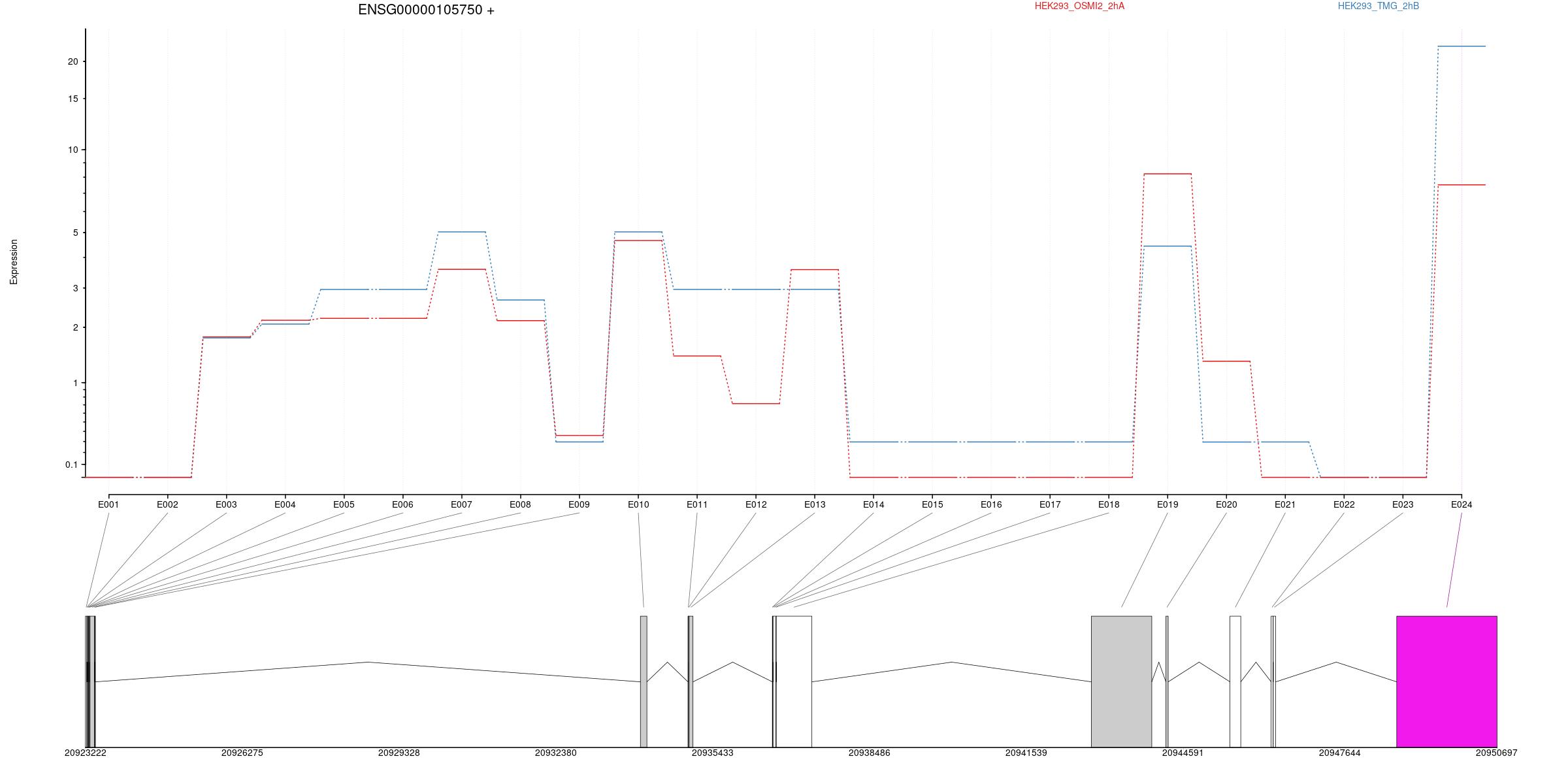The height and width of the screenshot is (784, 1568).
Task: Click exon label E023
Action: [1403, 504]
